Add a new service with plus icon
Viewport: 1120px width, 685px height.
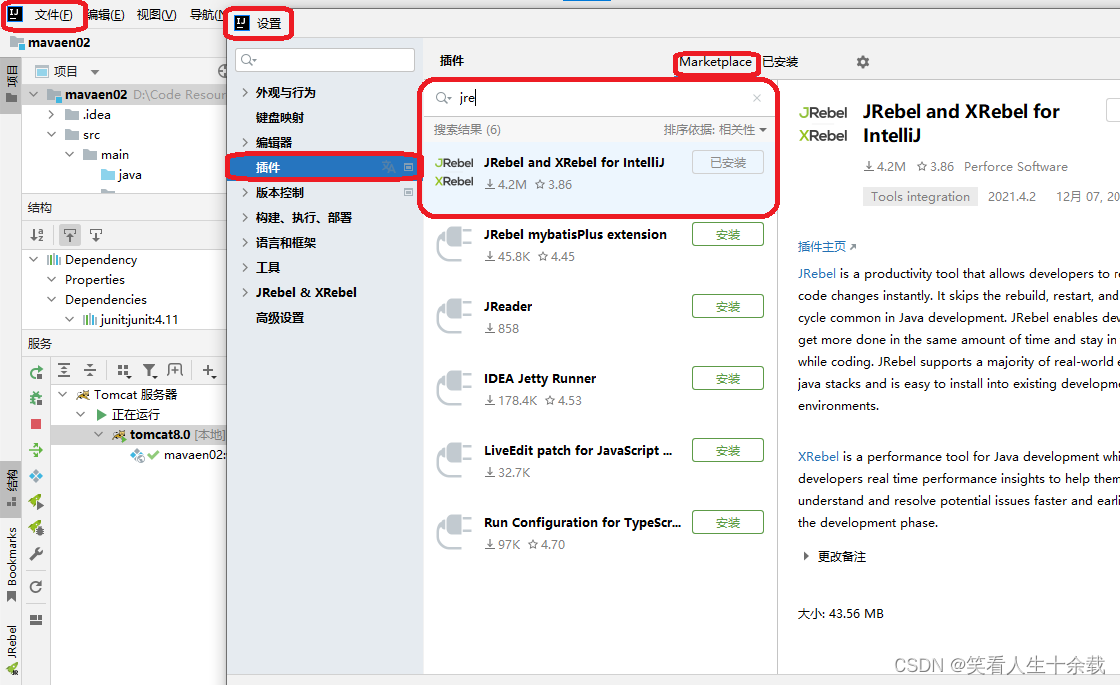tap(209, 370)
